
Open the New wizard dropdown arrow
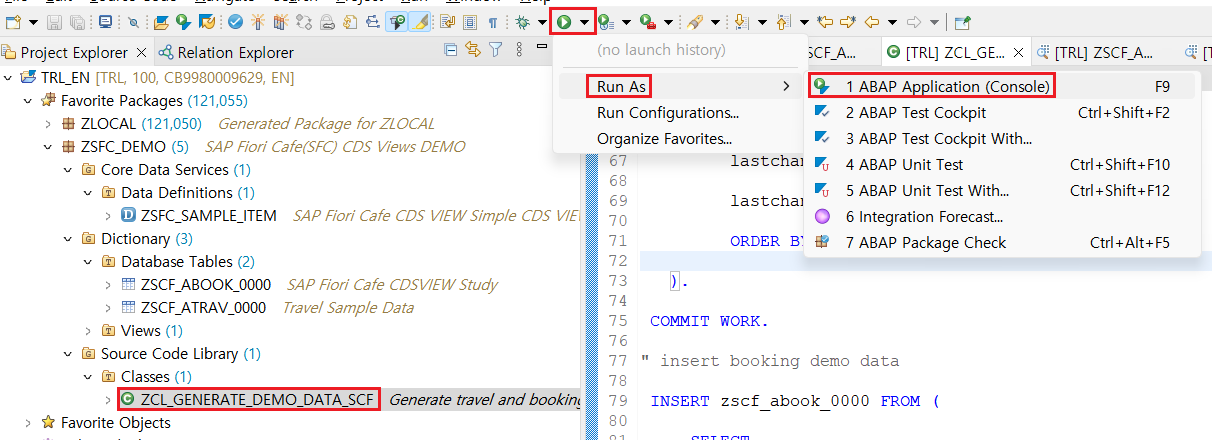33,22
